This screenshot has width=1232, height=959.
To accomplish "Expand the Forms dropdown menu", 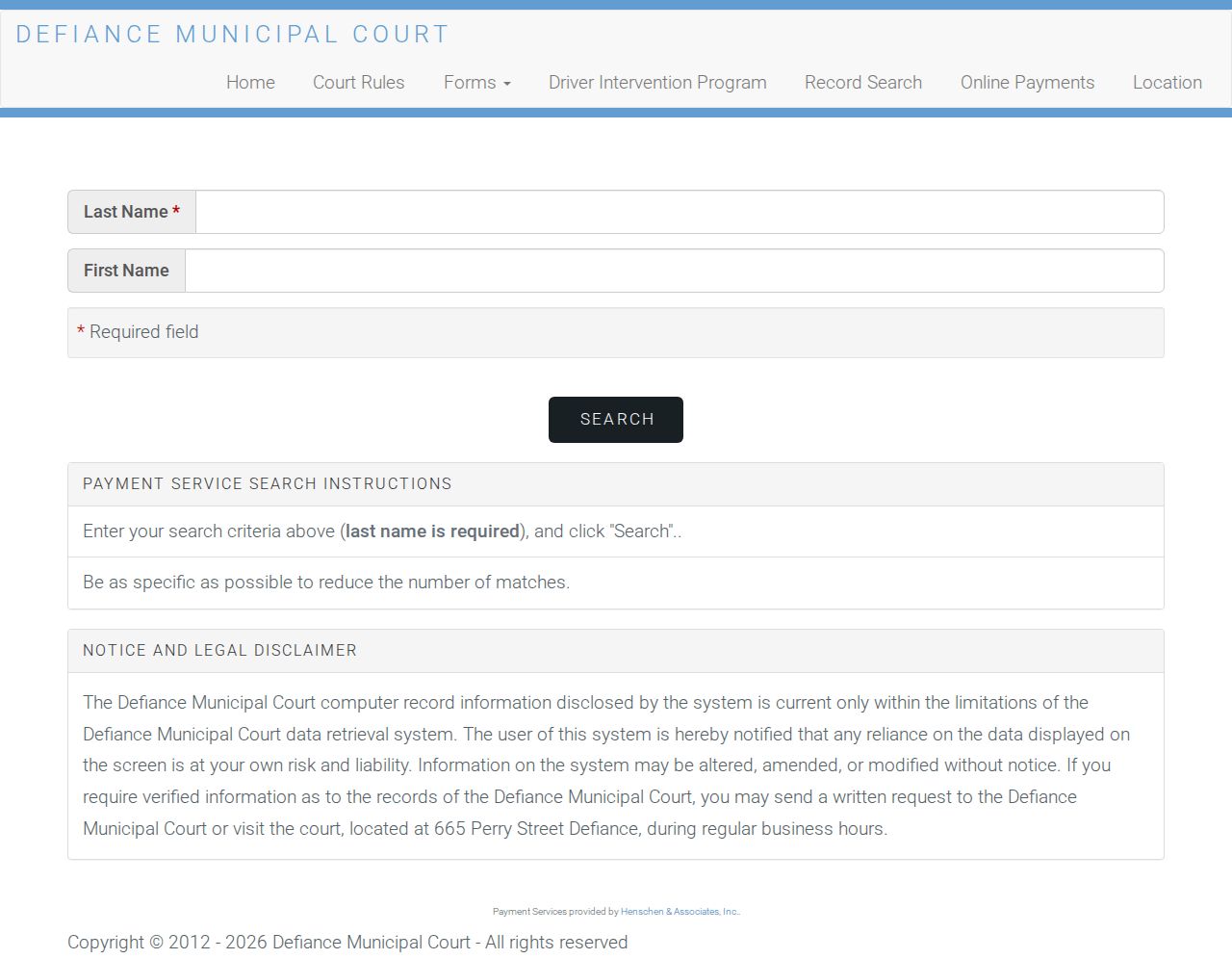I will pyautogui.click(x=477, y=83).
